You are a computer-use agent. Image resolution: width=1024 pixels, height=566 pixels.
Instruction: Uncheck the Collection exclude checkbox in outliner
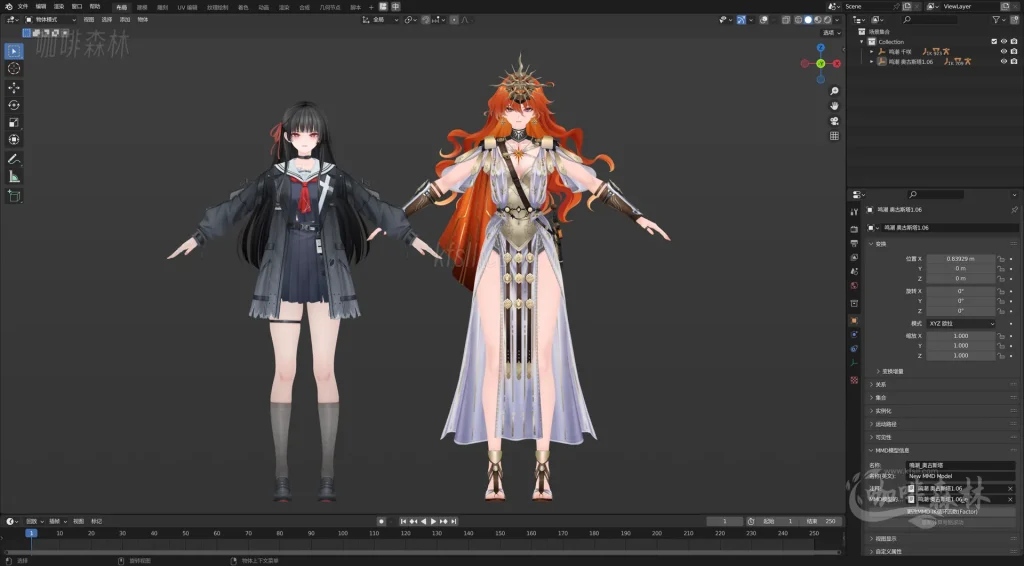[x=994, y=42]
